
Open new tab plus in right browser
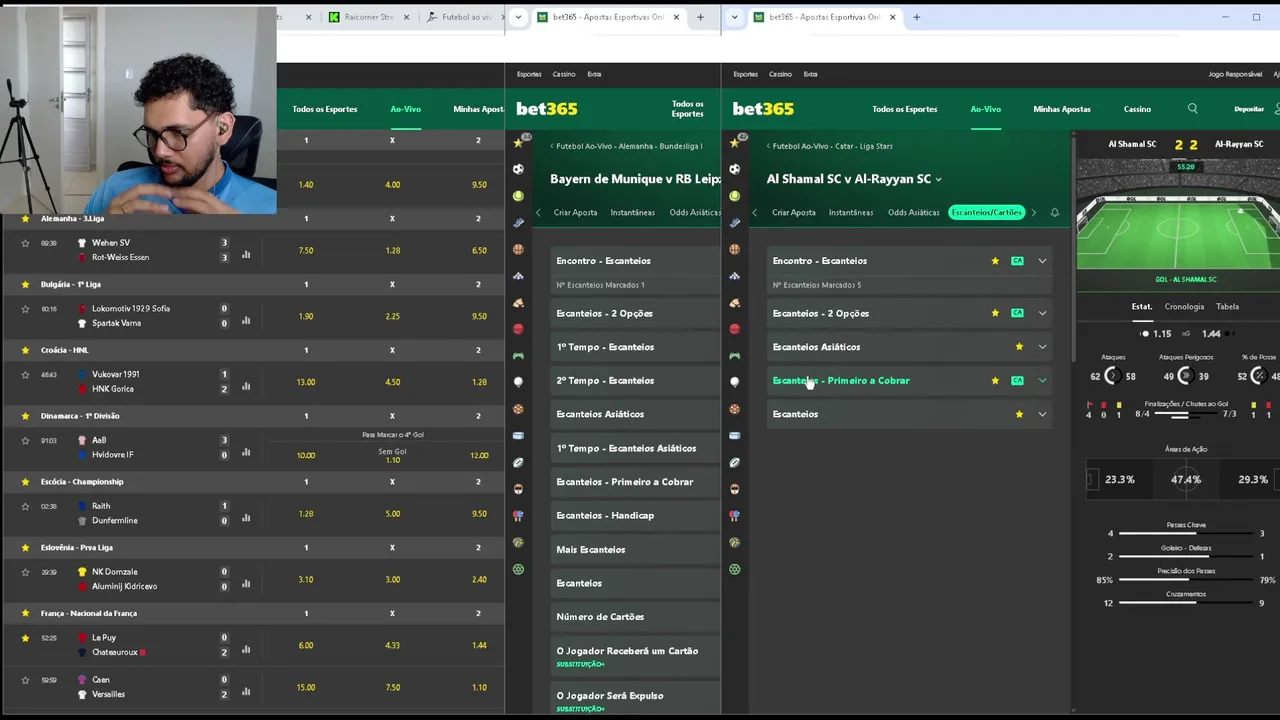916,17
